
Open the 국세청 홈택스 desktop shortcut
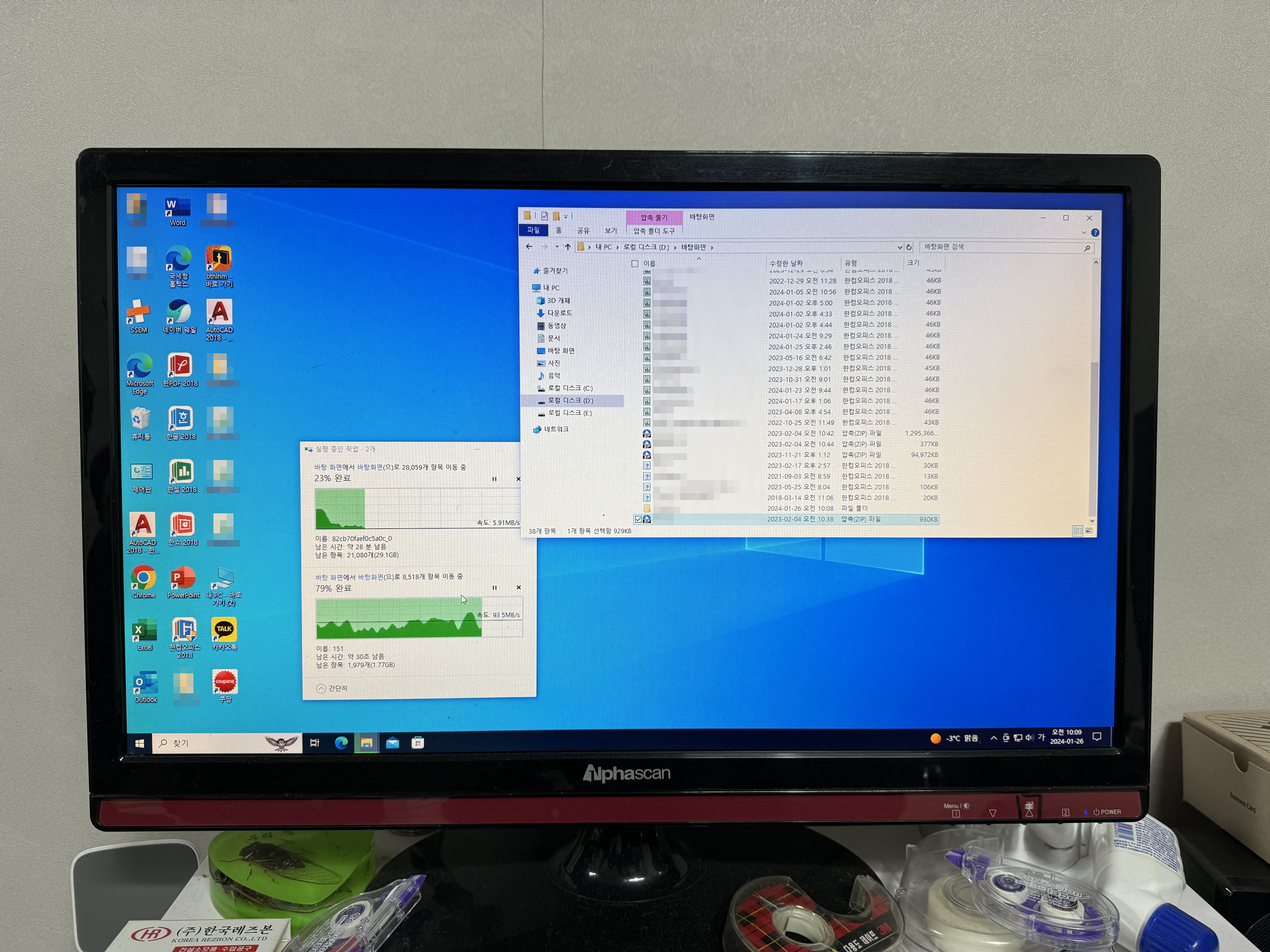(x=178, y=266)
